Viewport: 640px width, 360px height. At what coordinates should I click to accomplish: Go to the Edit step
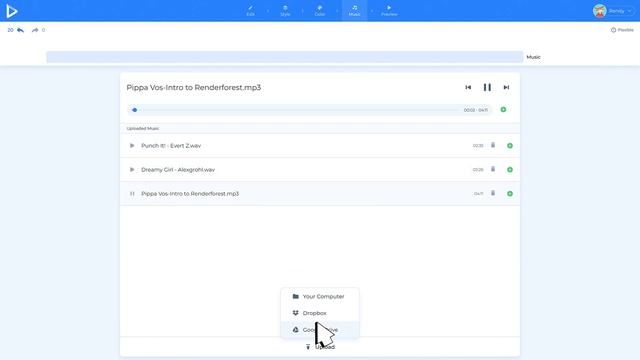pos(250,11)
